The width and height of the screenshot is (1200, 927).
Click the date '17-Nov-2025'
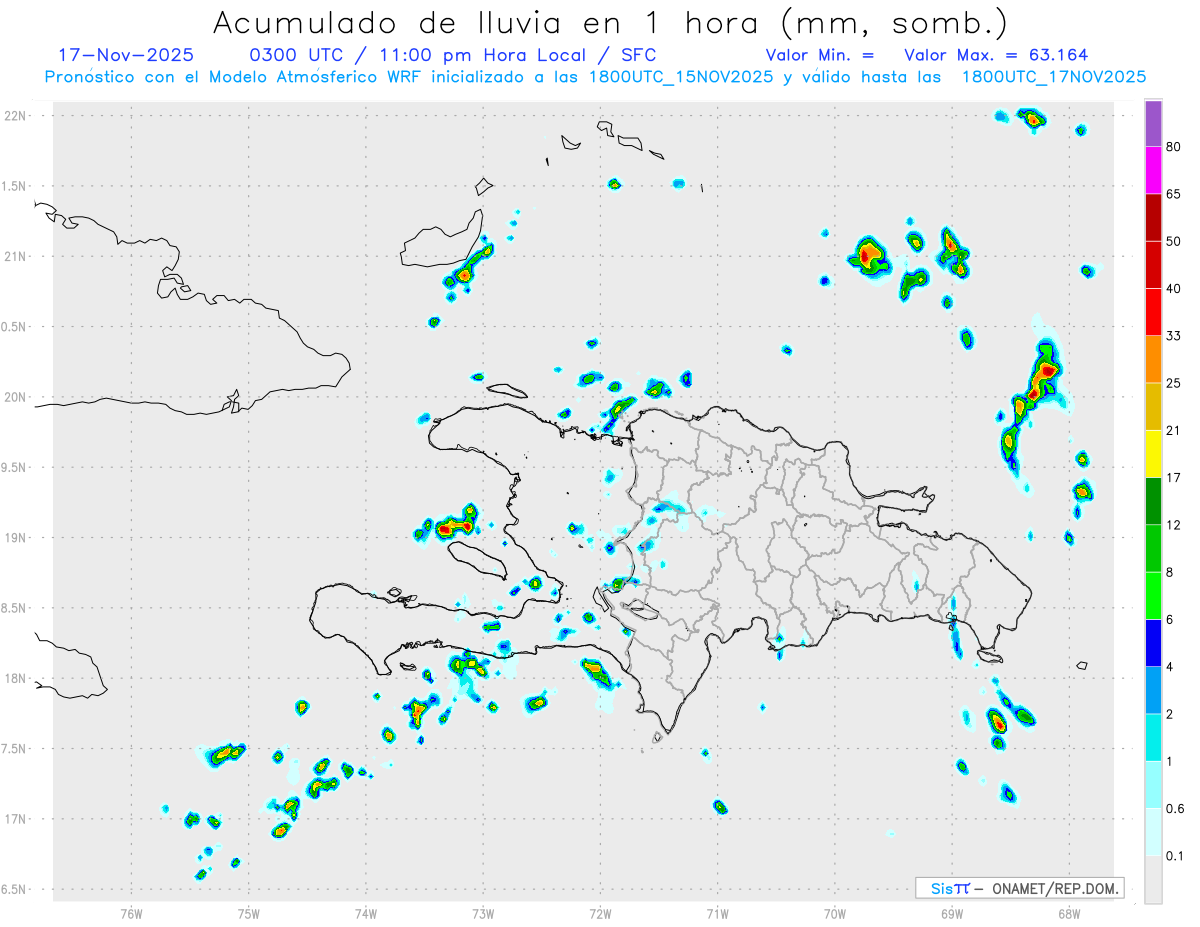coord(126,55)
